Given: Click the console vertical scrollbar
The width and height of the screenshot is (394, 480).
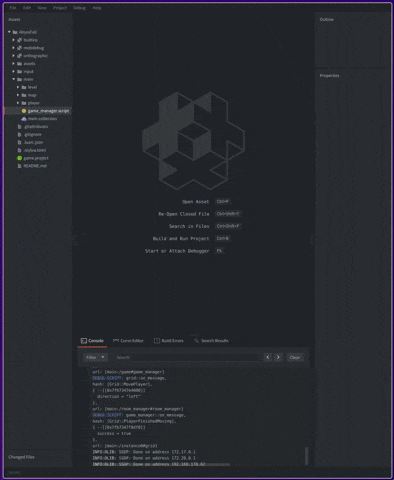Looking at the screenshot, I should 306,455.
